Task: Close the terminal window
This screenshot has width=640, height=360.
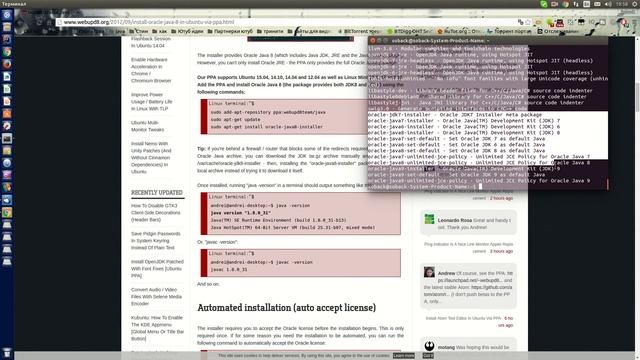Action: tap(372, 41)
